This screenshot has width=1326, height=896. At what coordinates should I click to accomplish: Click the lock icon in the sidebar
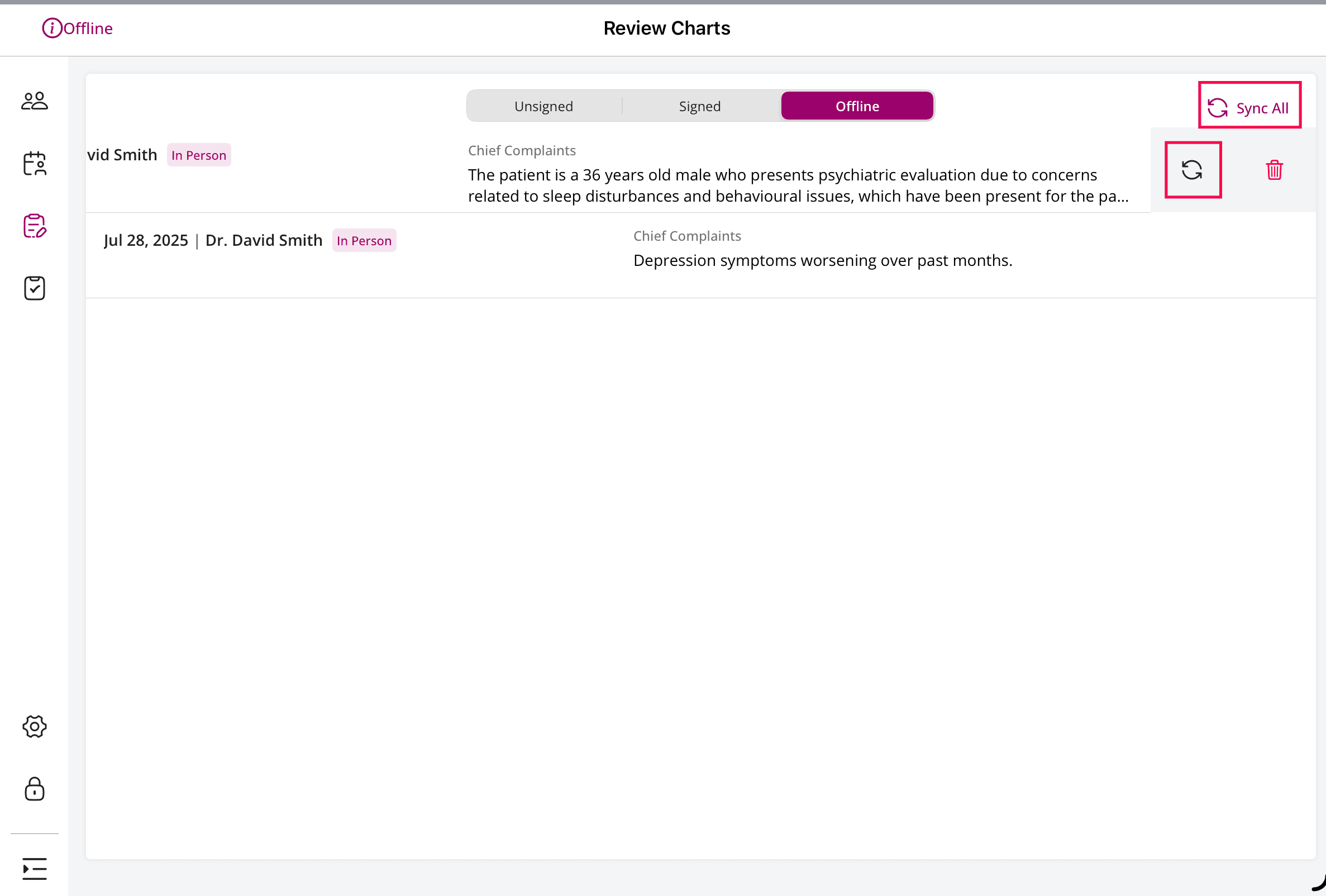pos(34,790)
